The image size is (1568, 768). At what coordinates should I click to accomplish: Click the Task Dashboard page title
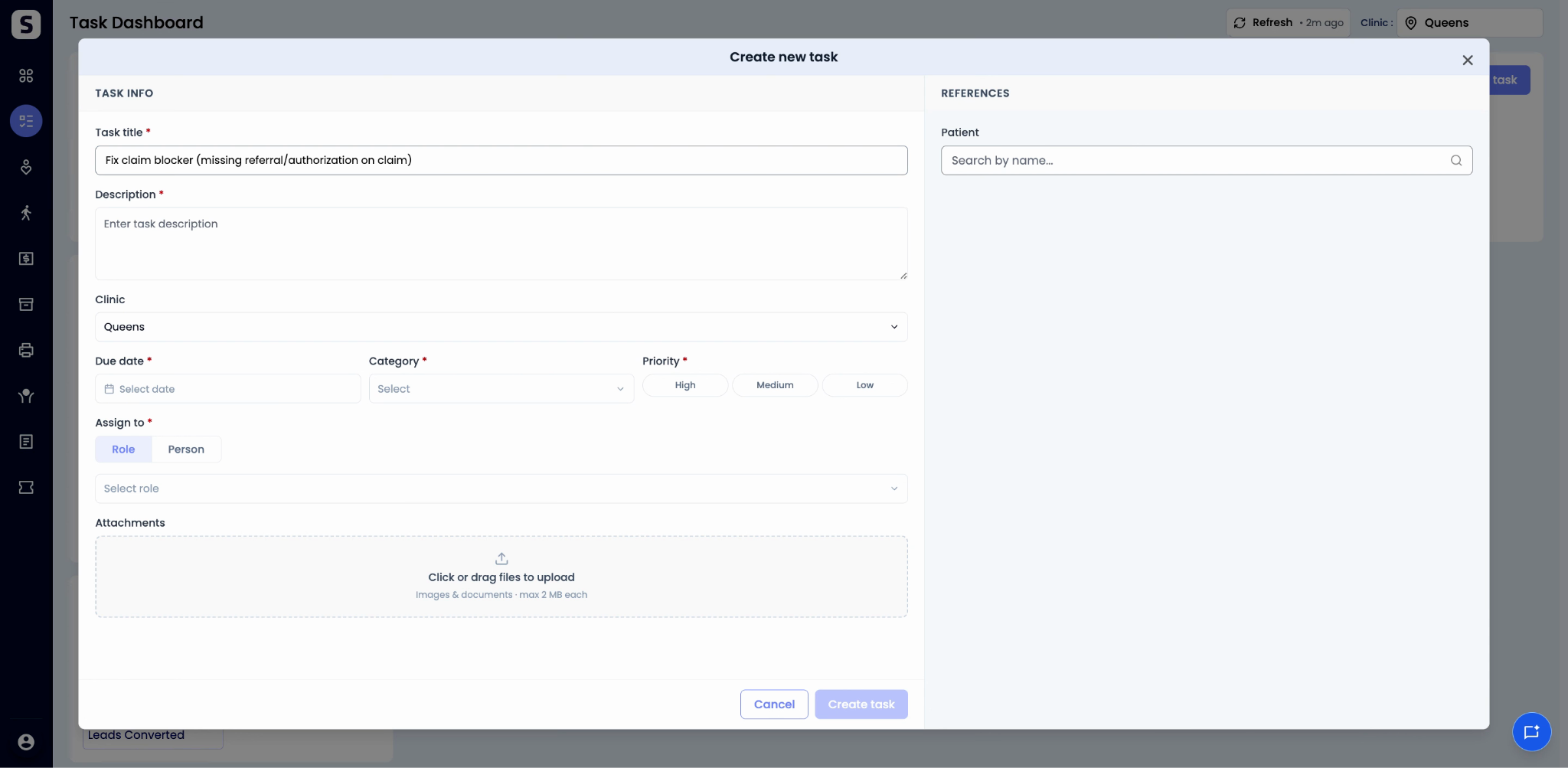click(x=136, y=22)
